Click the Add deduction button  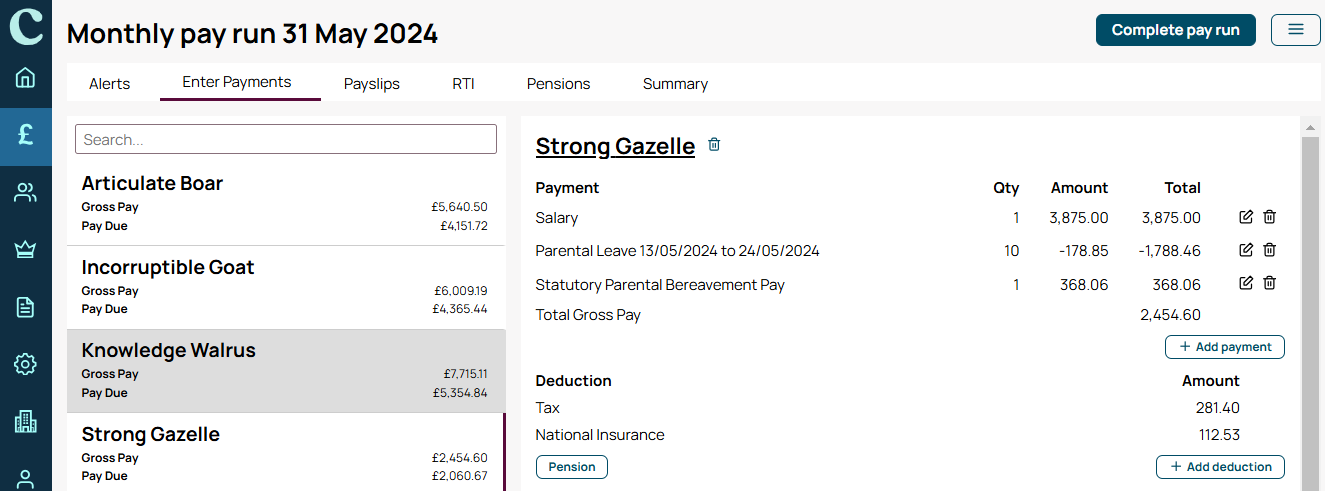click(1221, 467)
